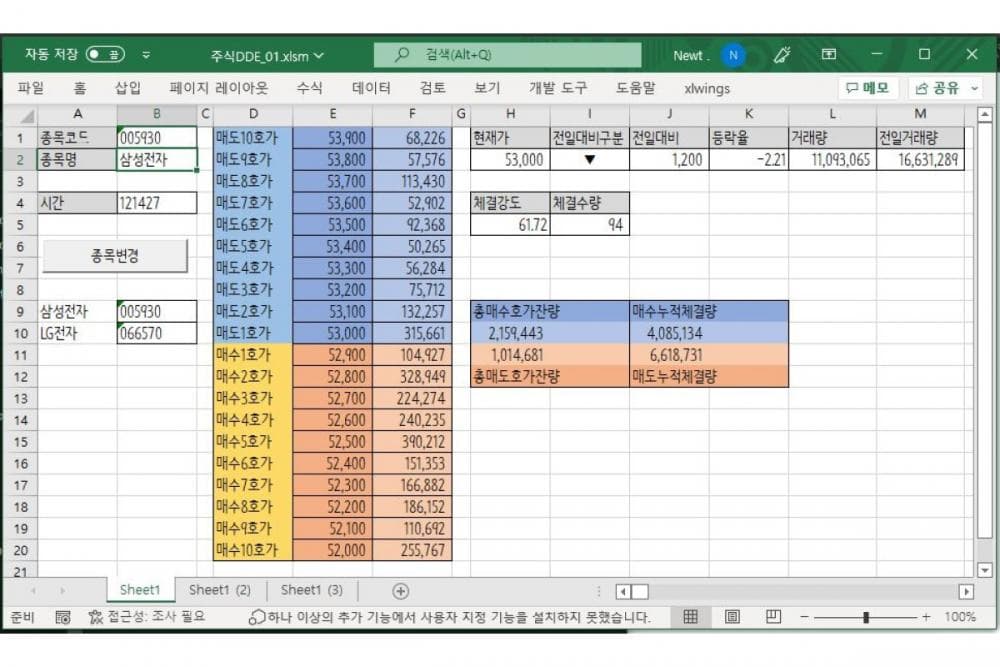Toggle the AutoSave switch
Viewport: 1000px width, 667px height.
pyautogui.click(x=105, y=55)
